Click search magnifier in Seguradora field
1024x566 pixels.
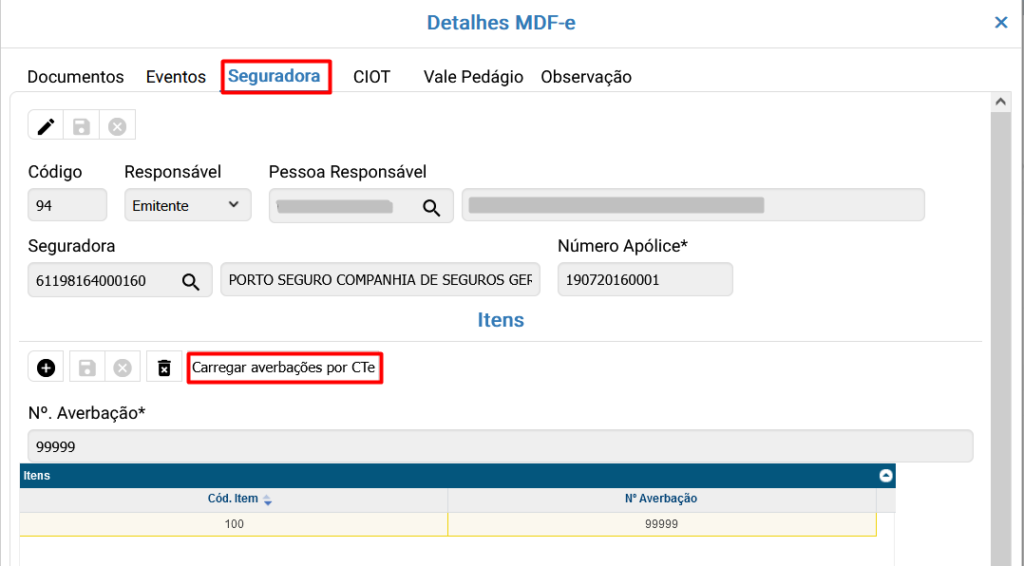(x=190, y=281)
